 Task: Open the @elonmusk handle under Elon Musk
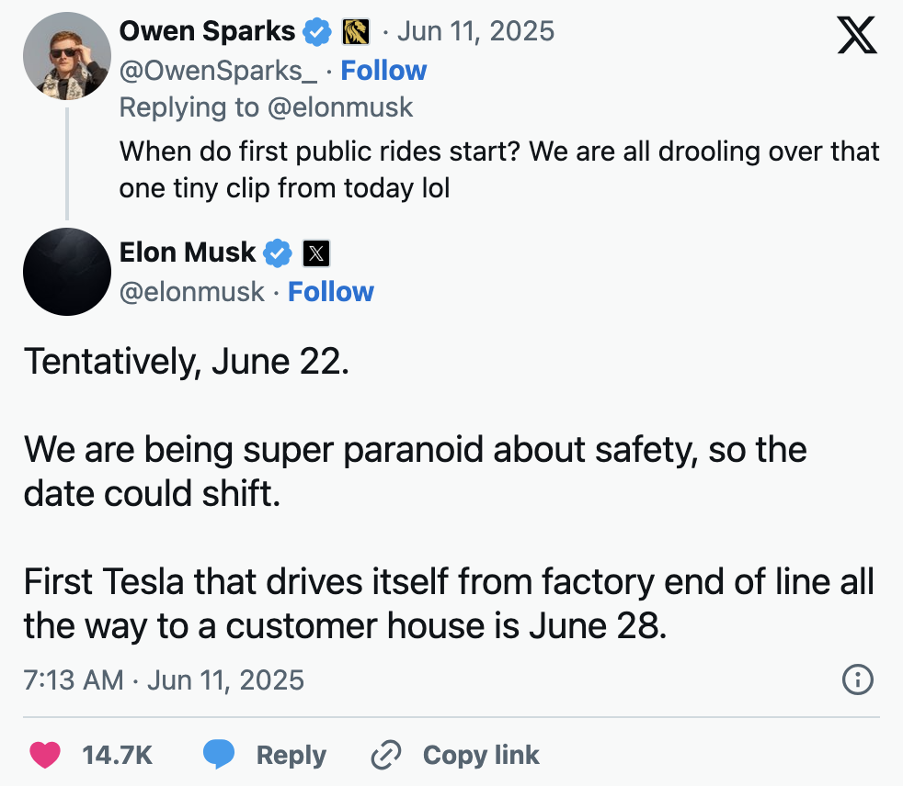(191, 292)
